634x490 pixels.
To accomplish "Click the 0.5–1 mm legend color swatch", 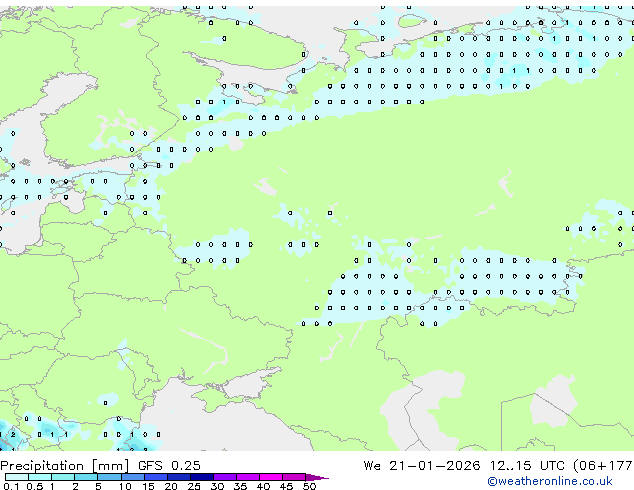I will pos(40,477).
